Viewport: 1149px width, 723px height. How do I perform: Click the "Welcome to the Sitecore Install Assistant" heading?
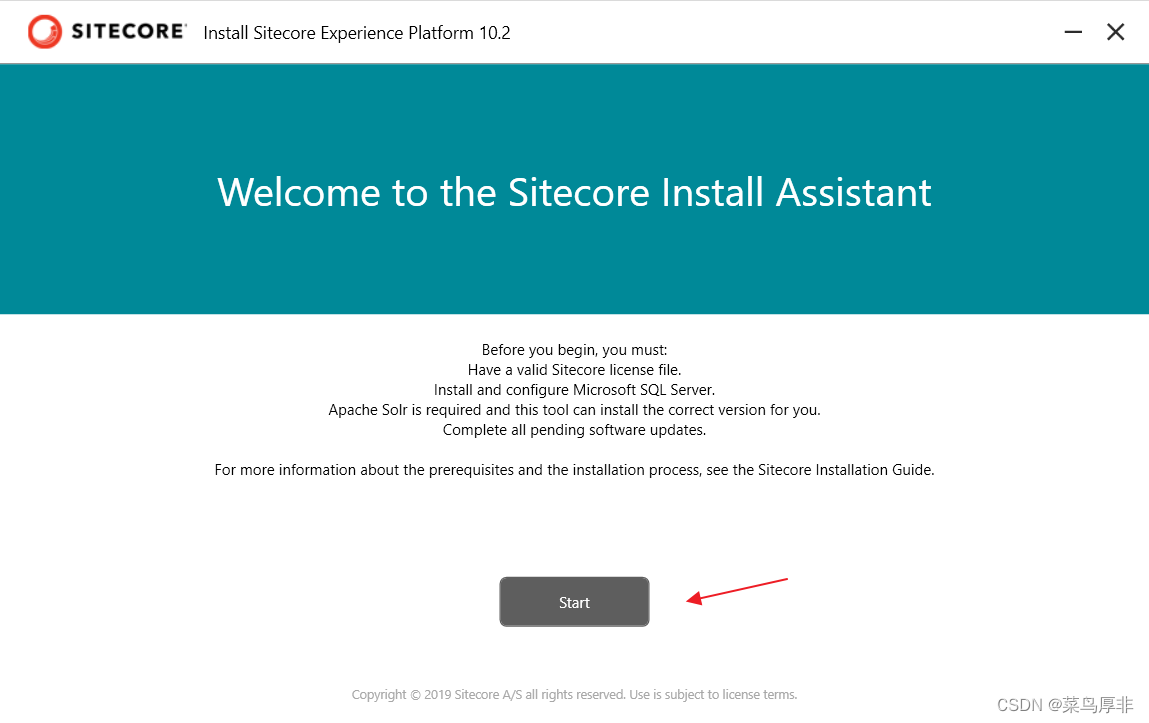[x=574, y=193]
